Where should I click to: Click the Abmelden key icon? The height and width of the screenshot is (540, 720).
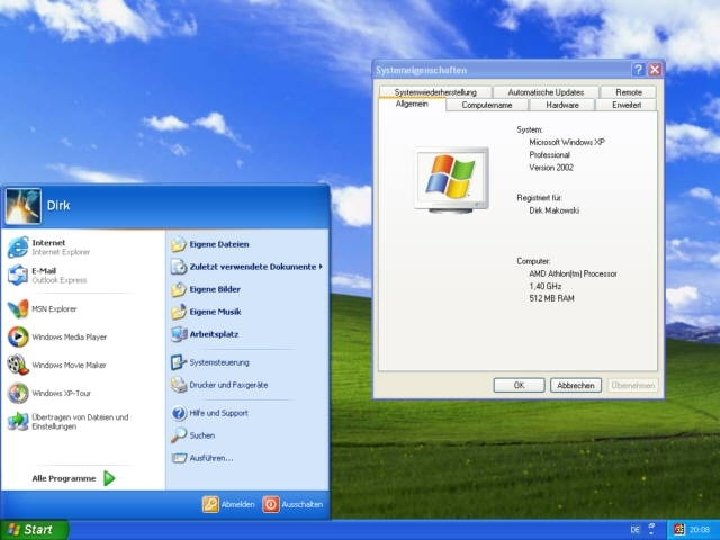pos(210,504)
